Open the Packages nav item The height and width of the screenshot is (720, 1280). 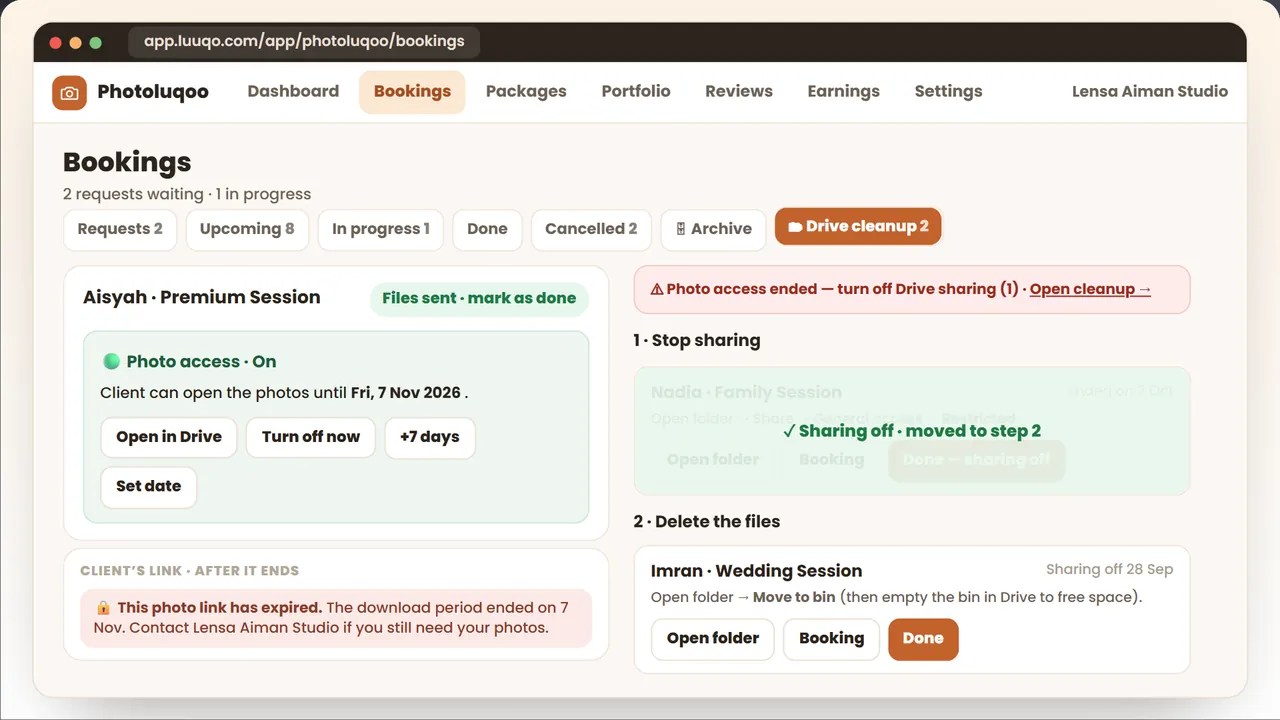pos(526,91)
